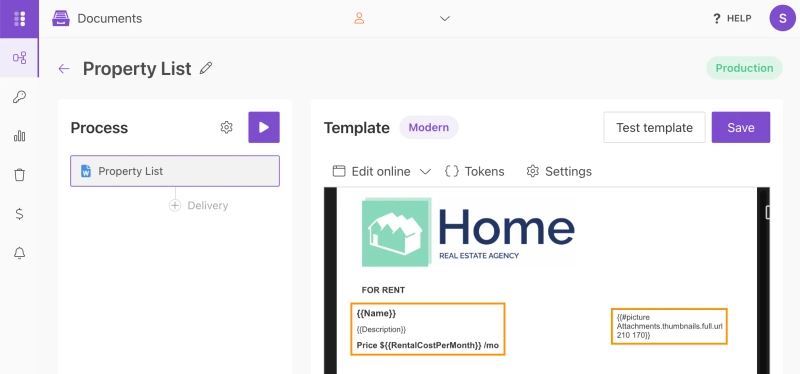Add a Delivery step
The image size is (800, 374).
tap(198, 206)
